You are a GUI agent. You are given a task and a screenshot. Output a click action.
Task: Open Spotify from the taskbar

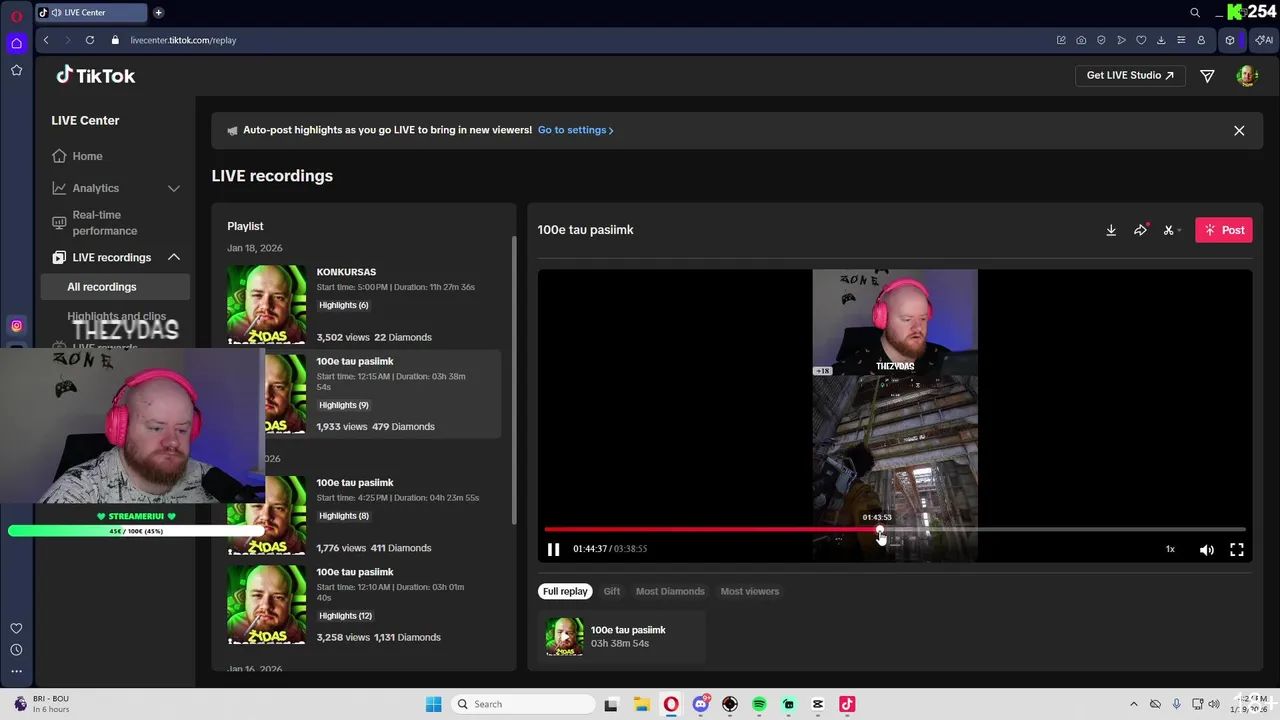[x=759, y=704]
